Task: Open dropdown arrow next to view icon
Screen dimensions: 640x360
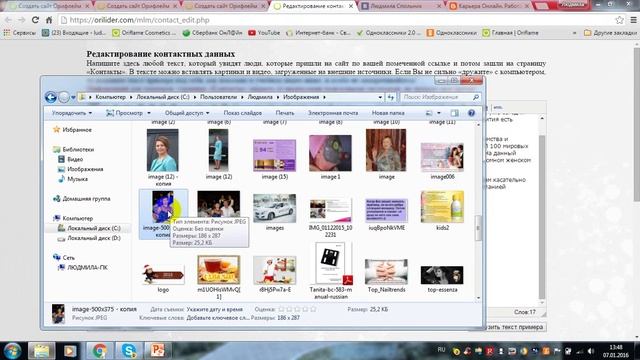Action: tap(439, 113)
